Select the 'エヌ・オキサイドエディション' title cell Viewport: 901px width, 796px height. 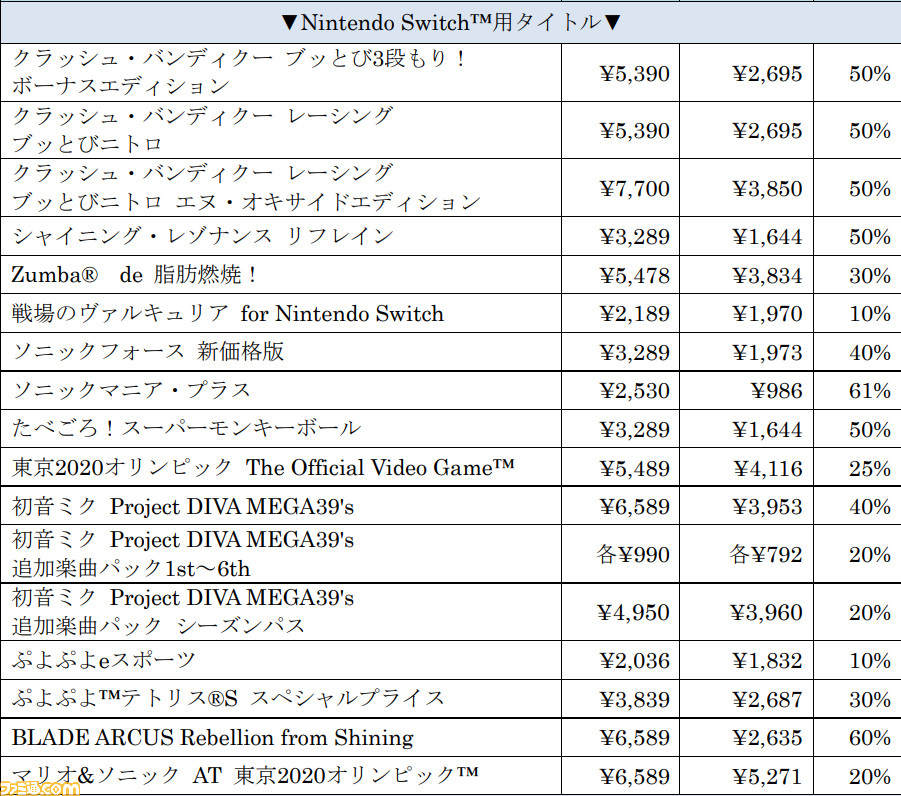281,187
